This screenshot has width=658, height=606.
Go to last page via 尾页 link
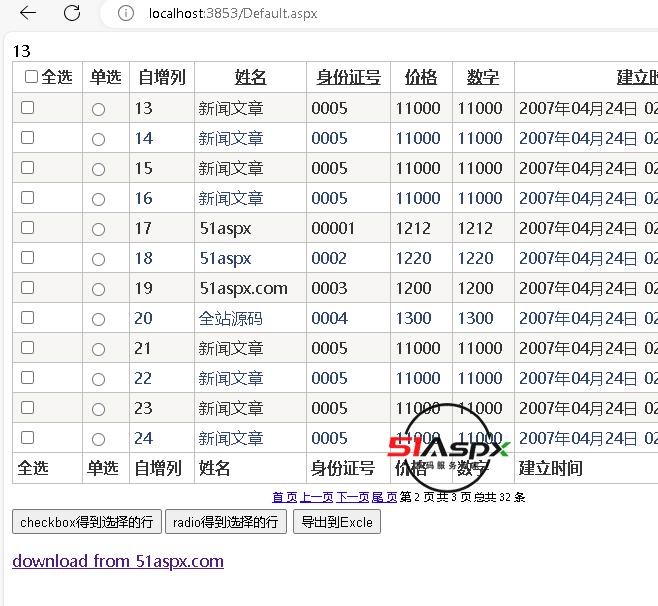pos(384,497)
